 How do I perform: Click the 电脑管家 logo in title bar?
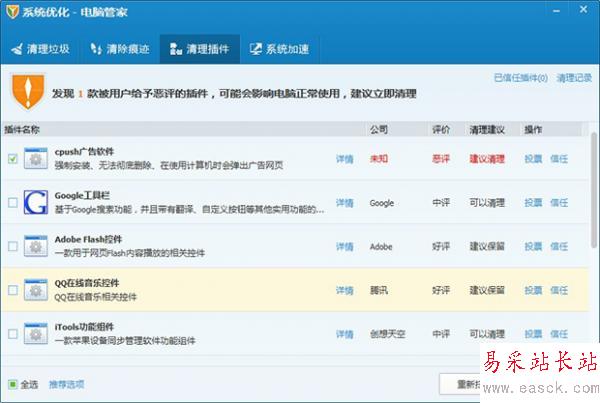(13, 11)
